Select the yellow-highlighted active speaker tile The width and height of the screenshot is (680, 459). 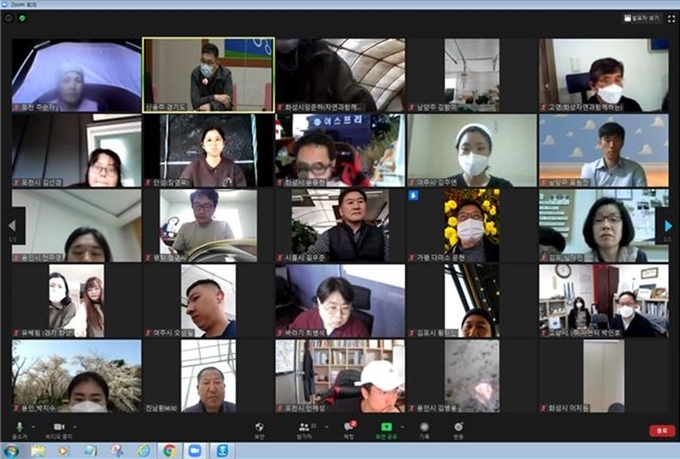point(209,75)
